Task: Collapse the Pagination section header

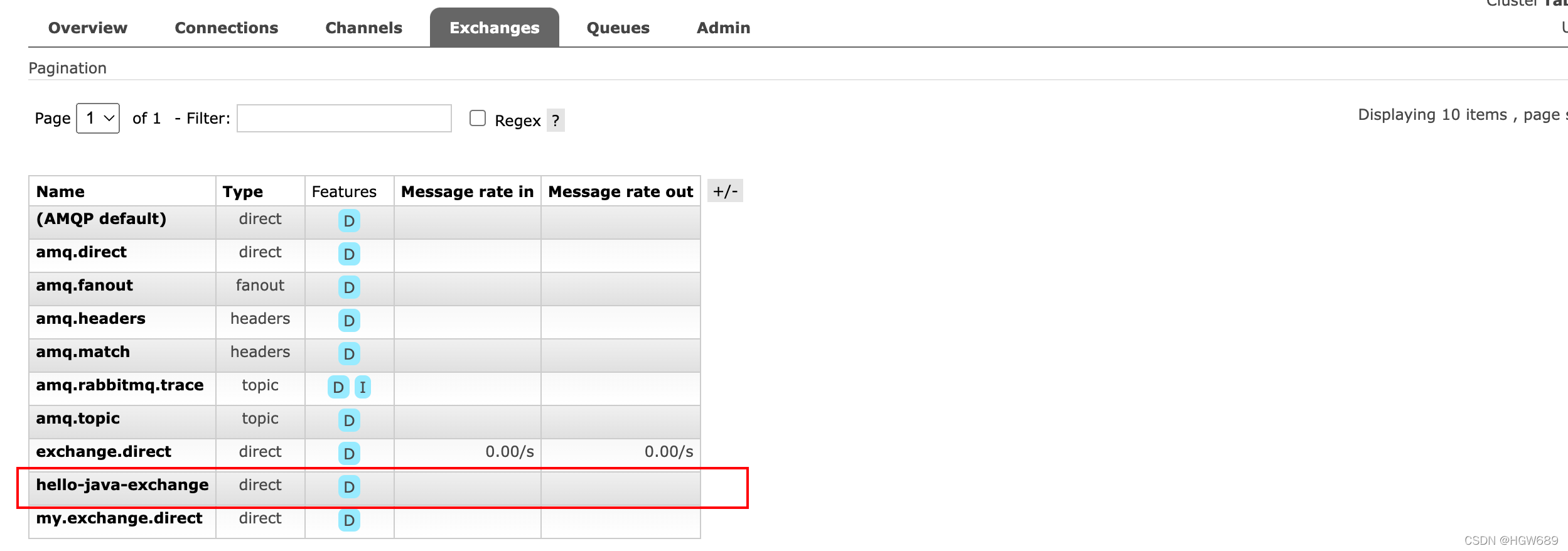Action: [68, 68]
